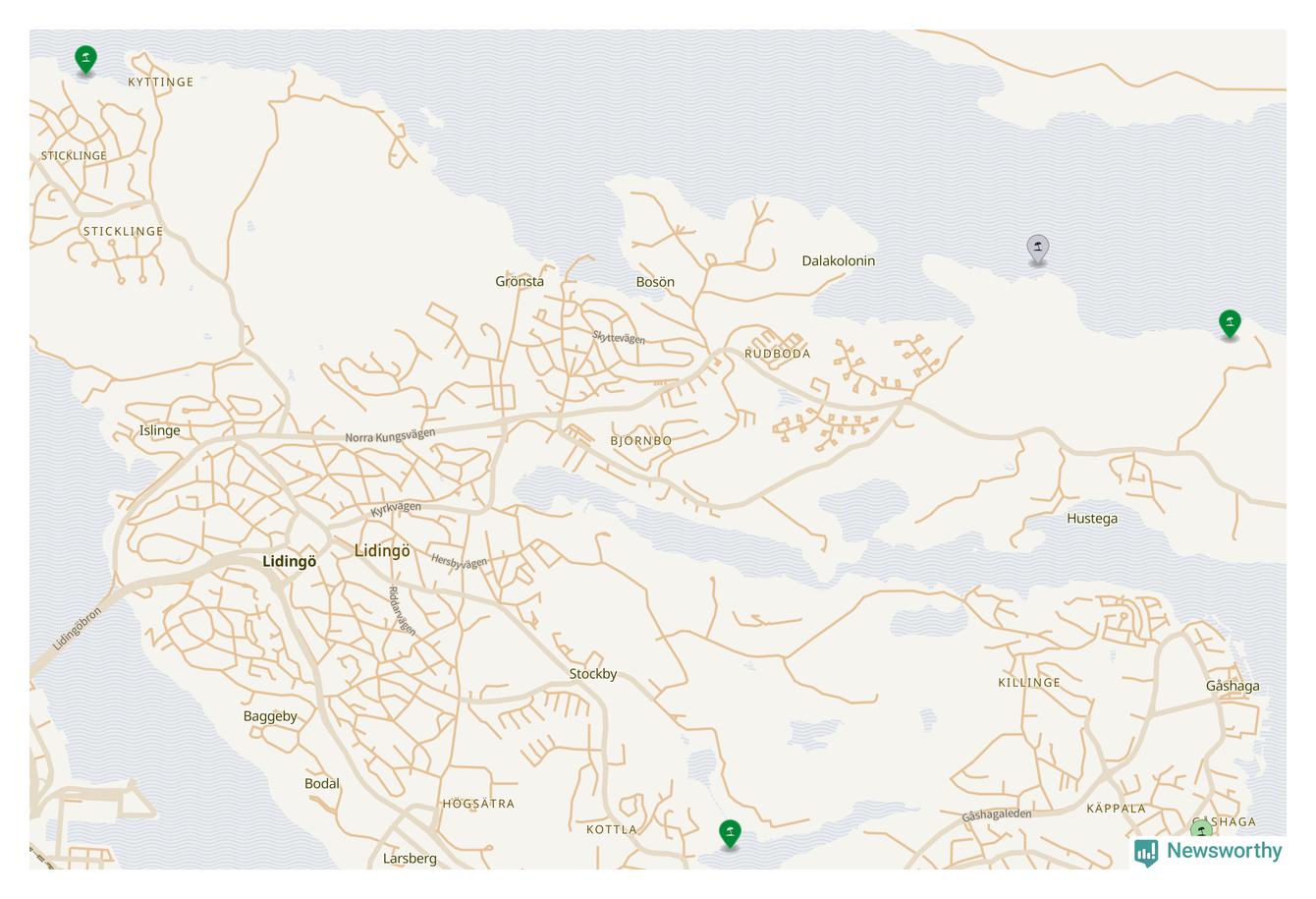Click the Kyrkvägen street label
The height and width of the screenshot is (899, 1316).
(x=396, y=509)
